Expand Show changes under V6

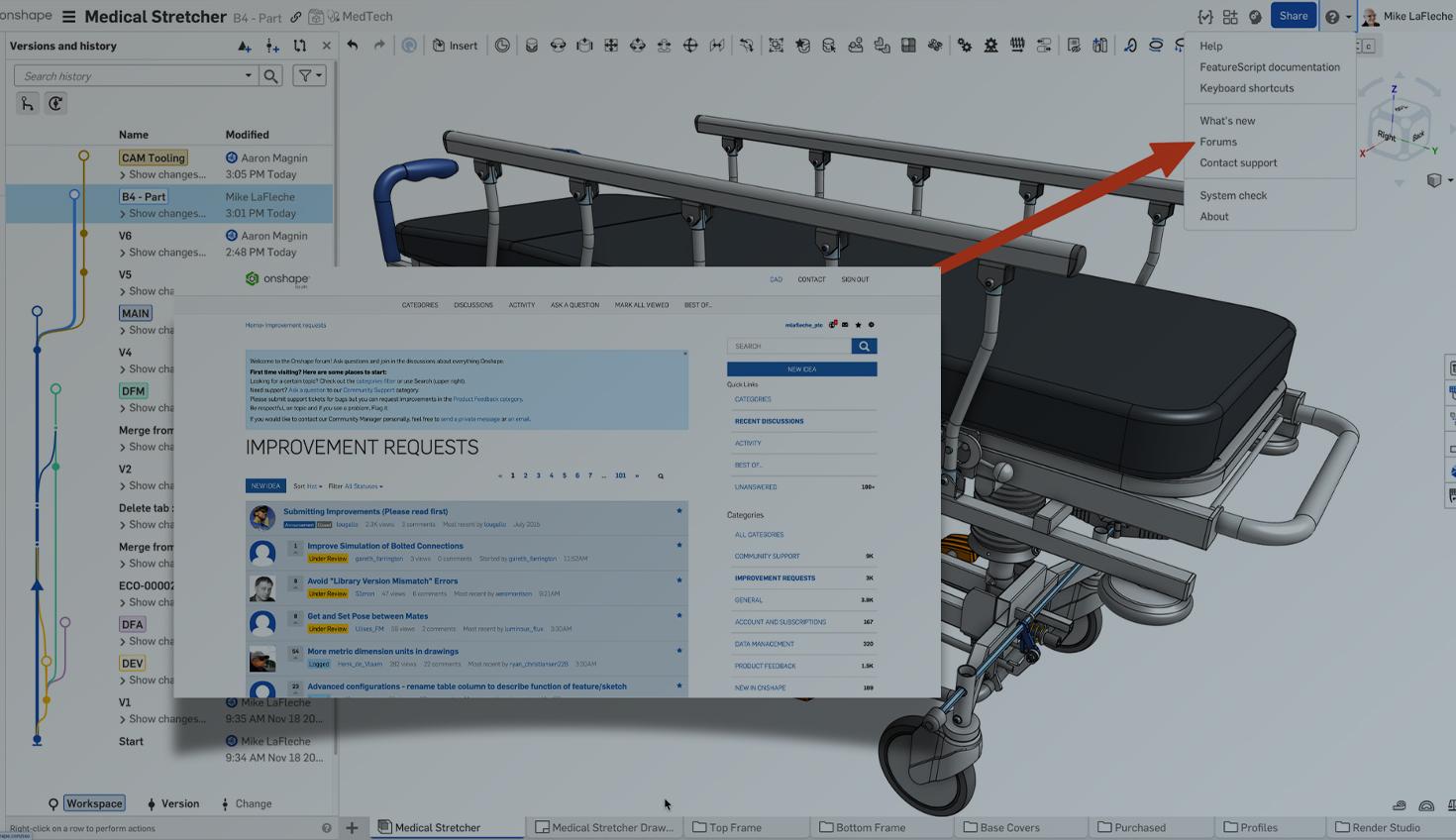click(162, 253)
